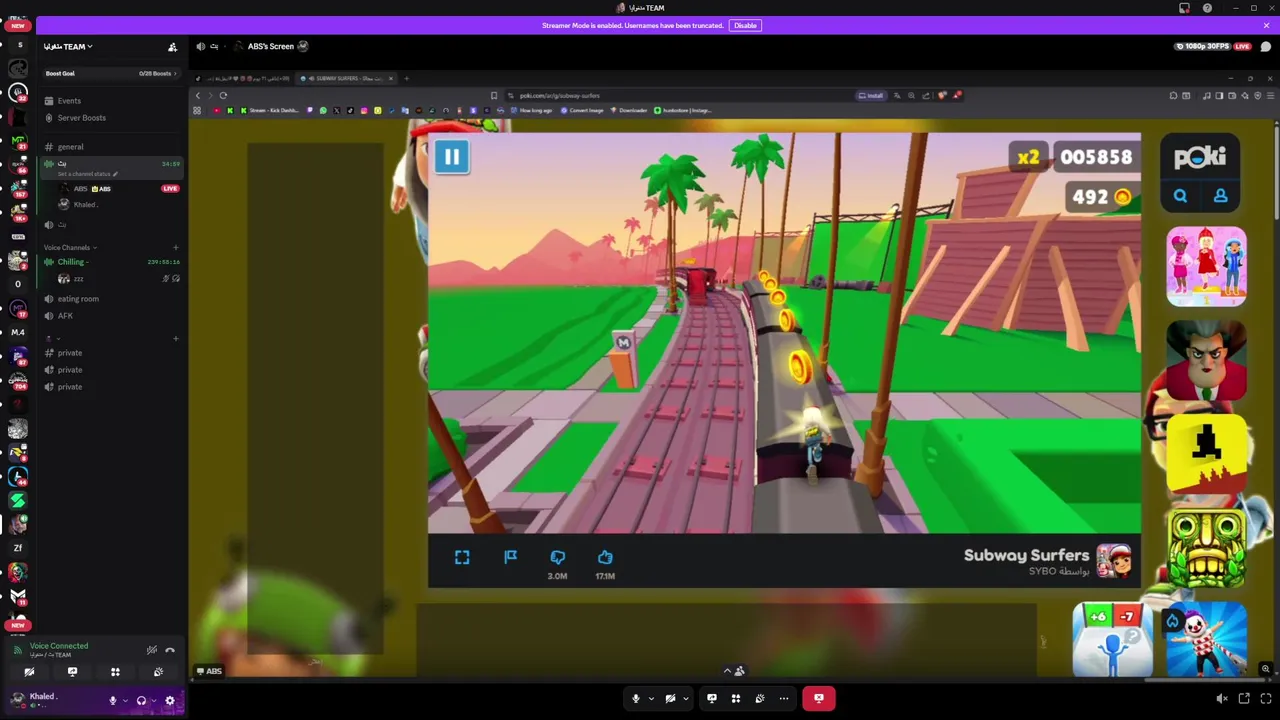Viewport: 1280px width, 720px height.
Task: Mute microphone in stream control bar
Action: (635, 698)
